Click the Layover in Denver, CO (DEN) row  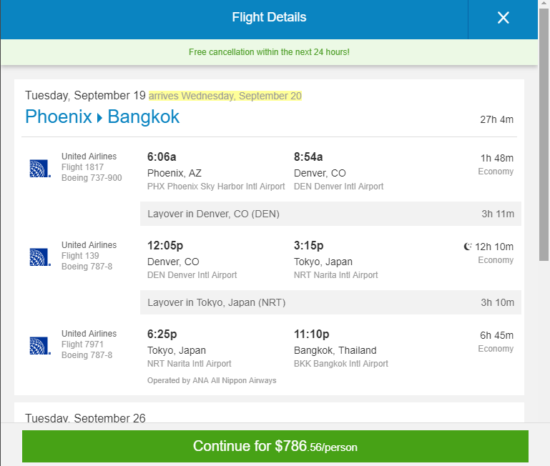330,214
